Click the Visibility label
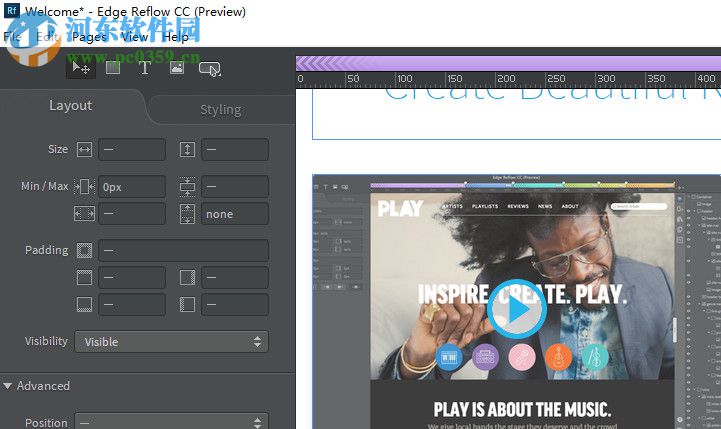The height and width of the screenshot is (429, 721). 46,341
